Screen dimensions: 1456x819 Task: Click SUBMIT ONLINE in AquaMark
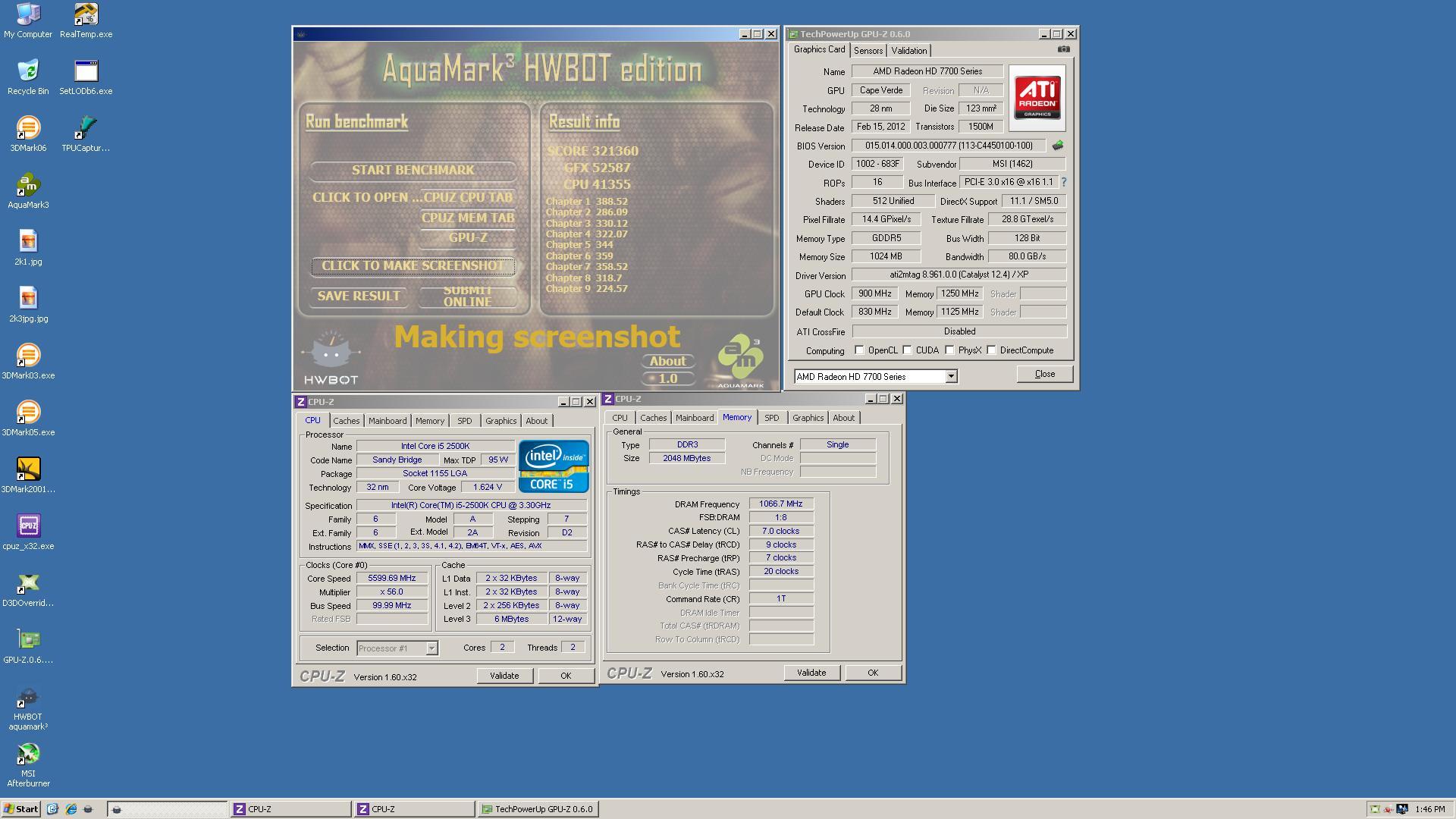pos(468,297)
